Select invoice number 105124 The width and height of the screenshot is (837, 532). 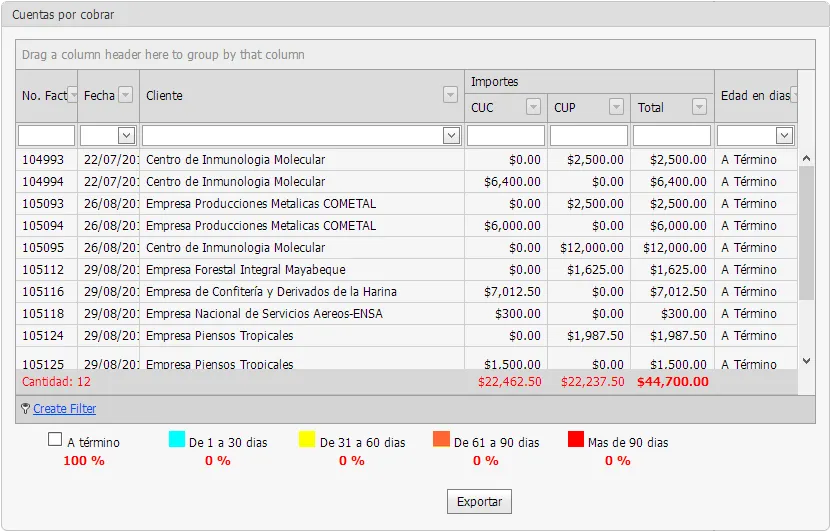pyautogui.click(x=43, y=336)
